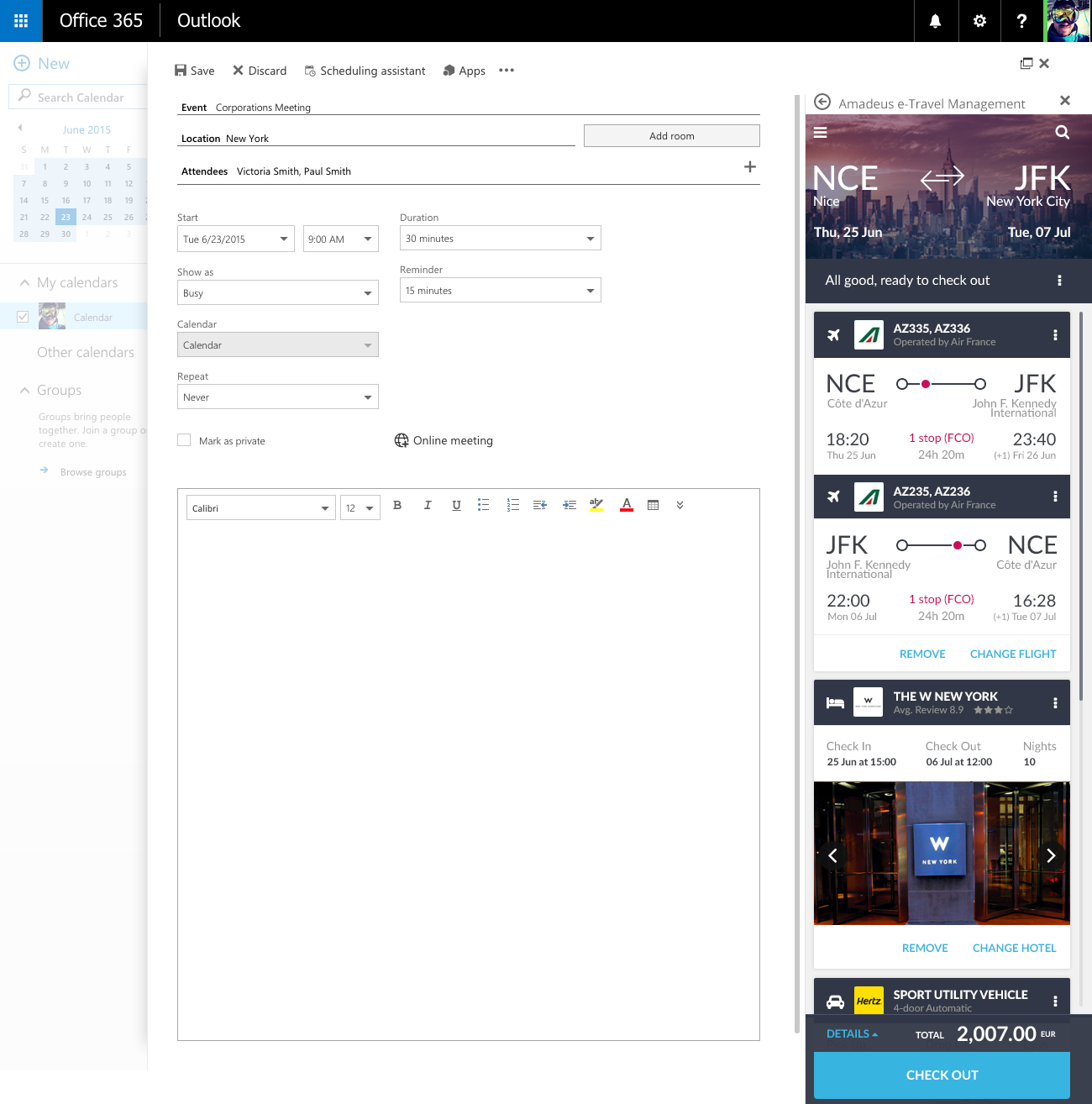Expand the price DETAILS

[852, 1034]
